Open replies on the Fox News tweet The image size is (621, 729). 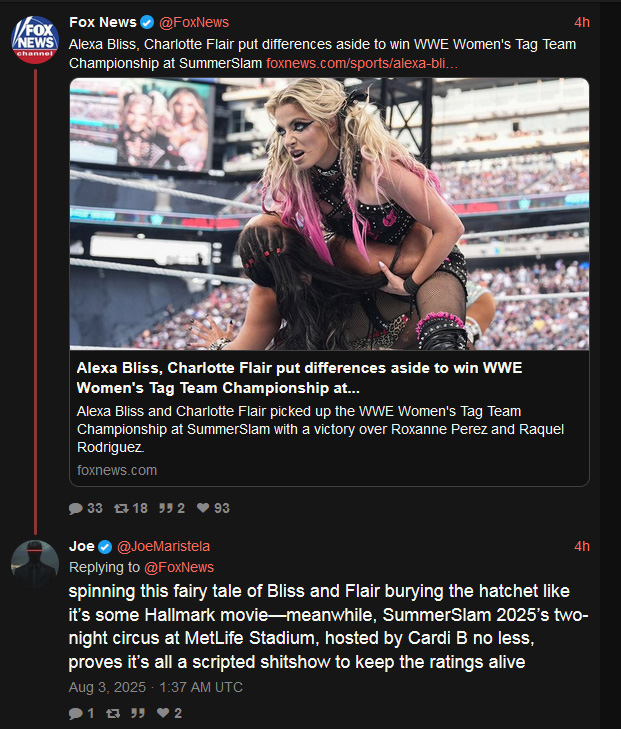coord(86,508)
